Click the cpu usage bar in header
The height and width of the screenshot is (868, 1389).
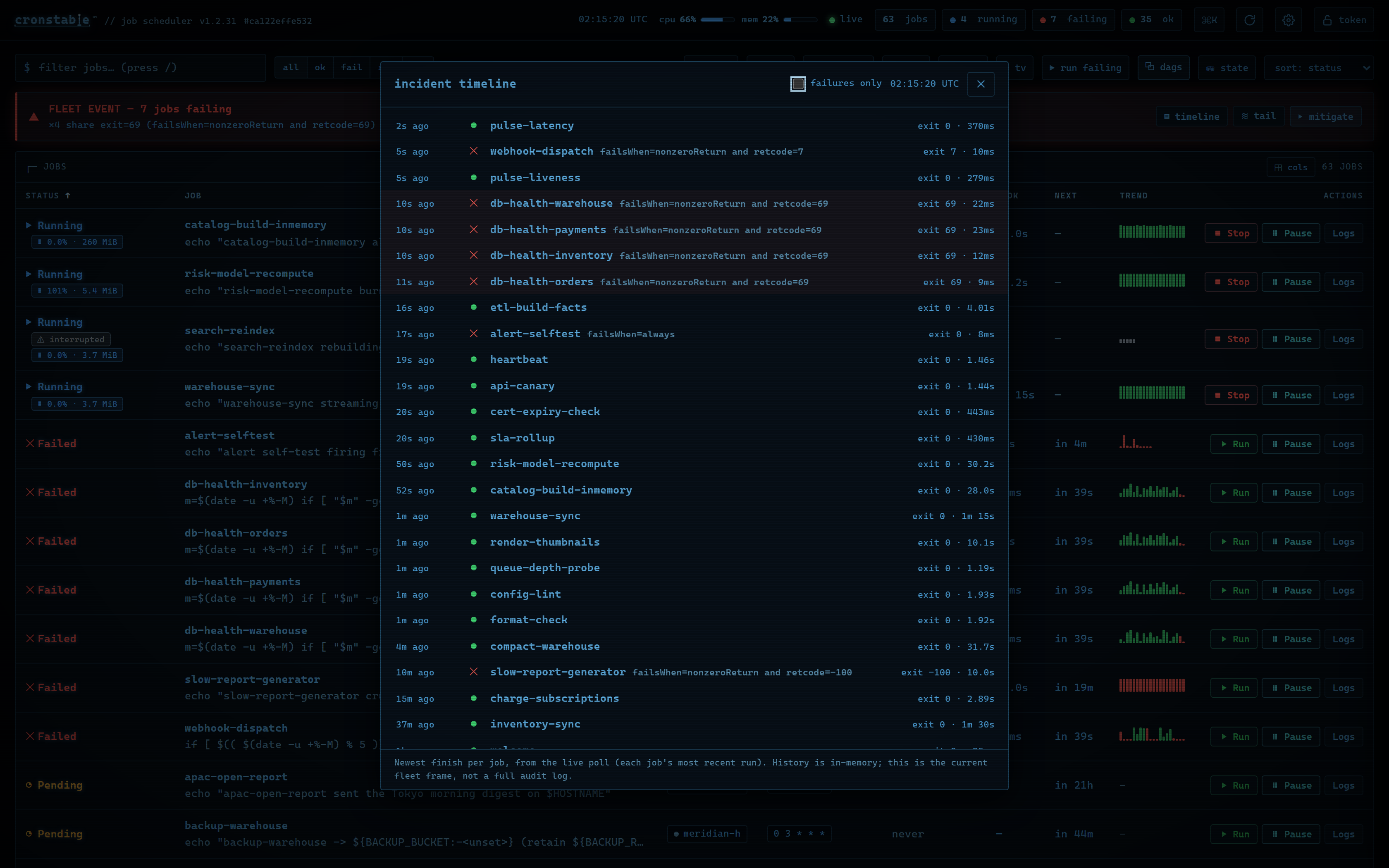click(718, 19)
